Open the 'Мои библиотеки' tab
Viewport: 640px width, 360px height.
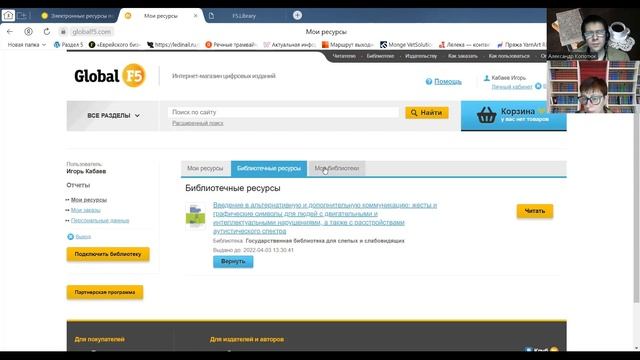coord(337,168)
